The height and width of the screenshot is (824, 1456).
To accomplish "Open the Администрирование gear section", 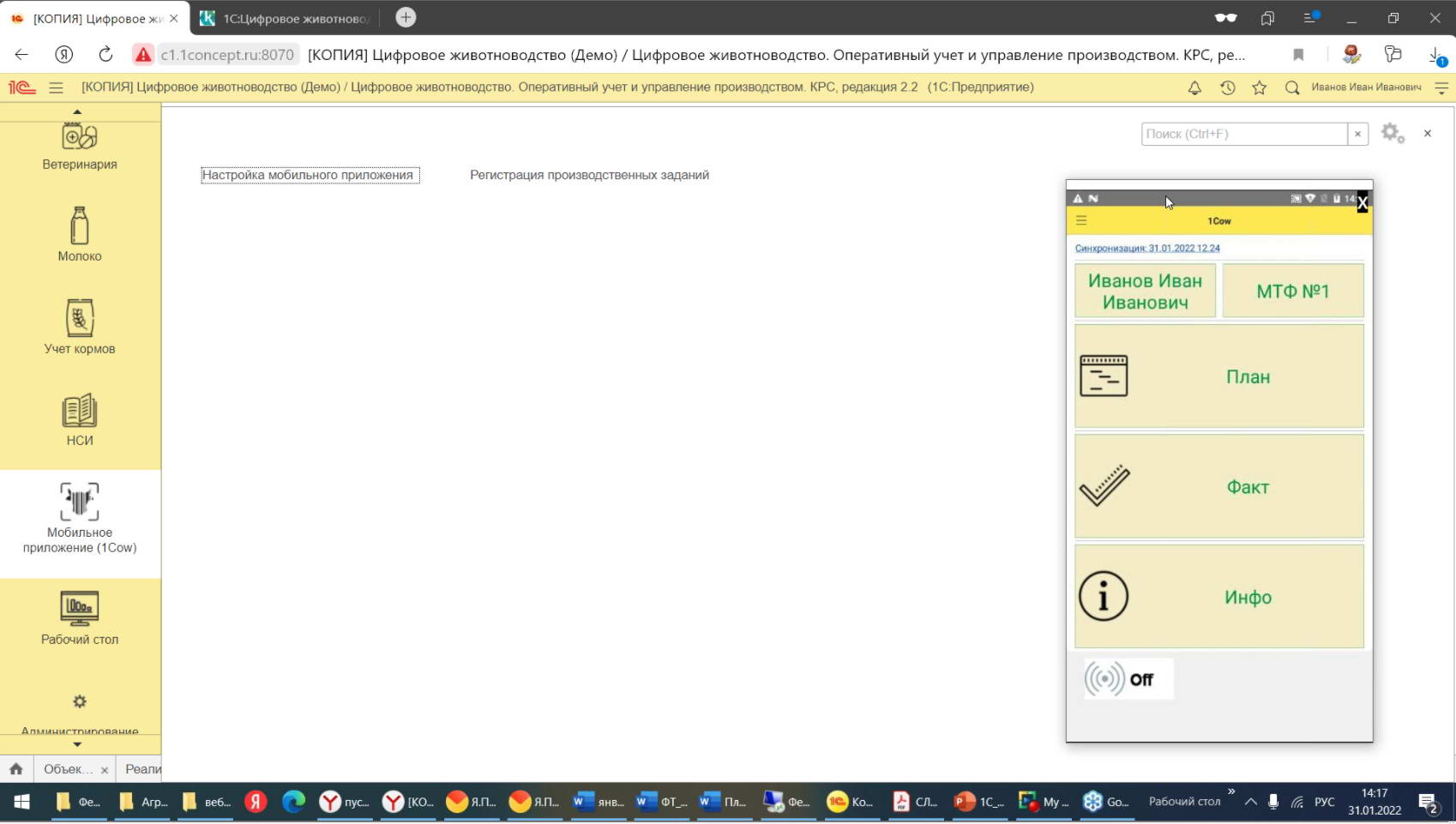I will 80,713.
